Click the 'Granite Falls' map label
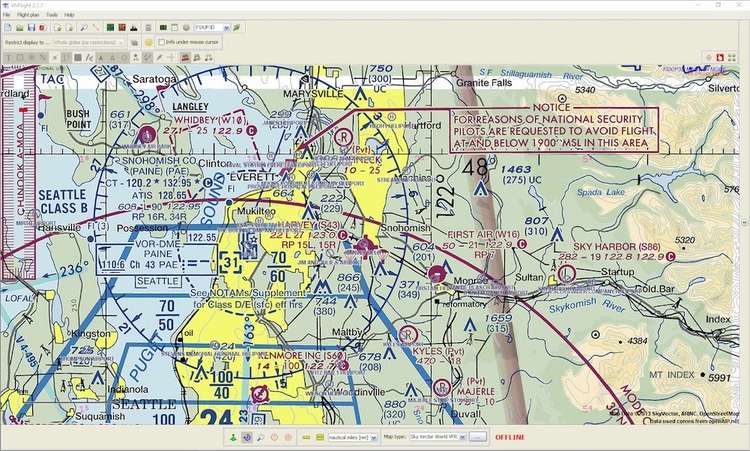 coord(484,82)
